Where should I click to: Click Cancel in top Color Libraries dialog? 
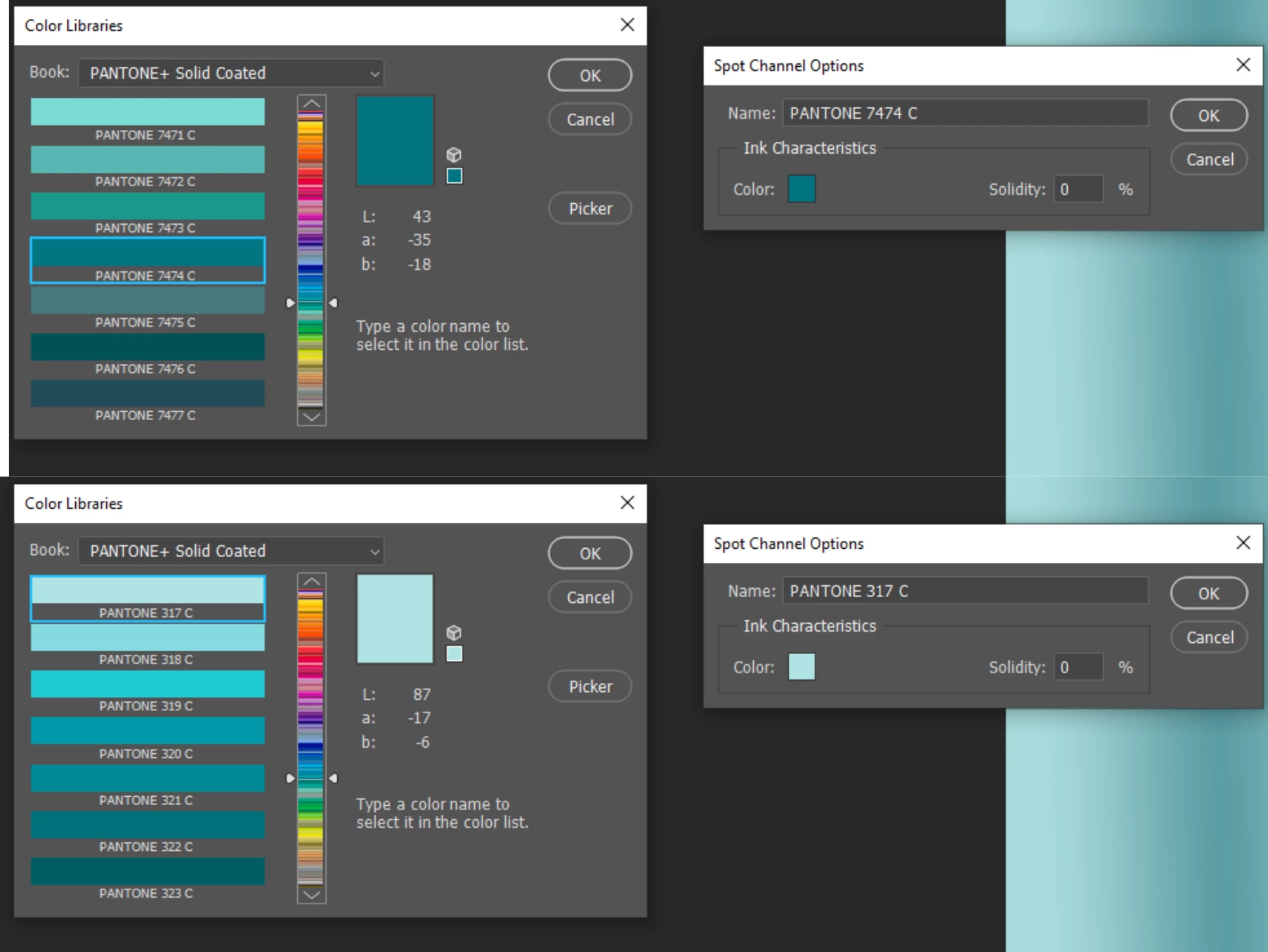(x=590, y=119)
